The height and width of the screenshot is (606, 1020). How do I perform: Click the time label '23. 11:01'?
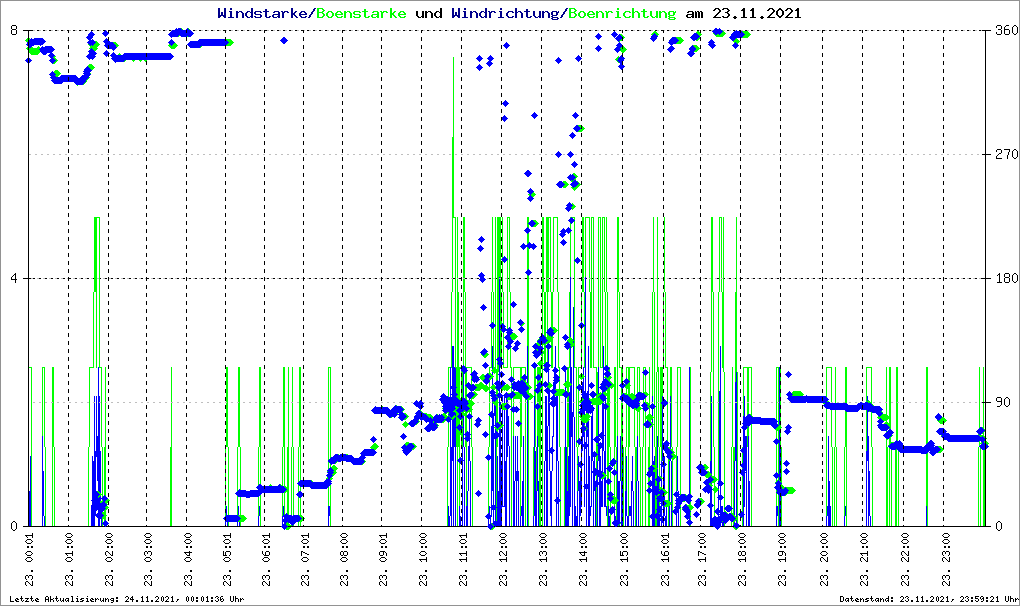click(463, 560)
